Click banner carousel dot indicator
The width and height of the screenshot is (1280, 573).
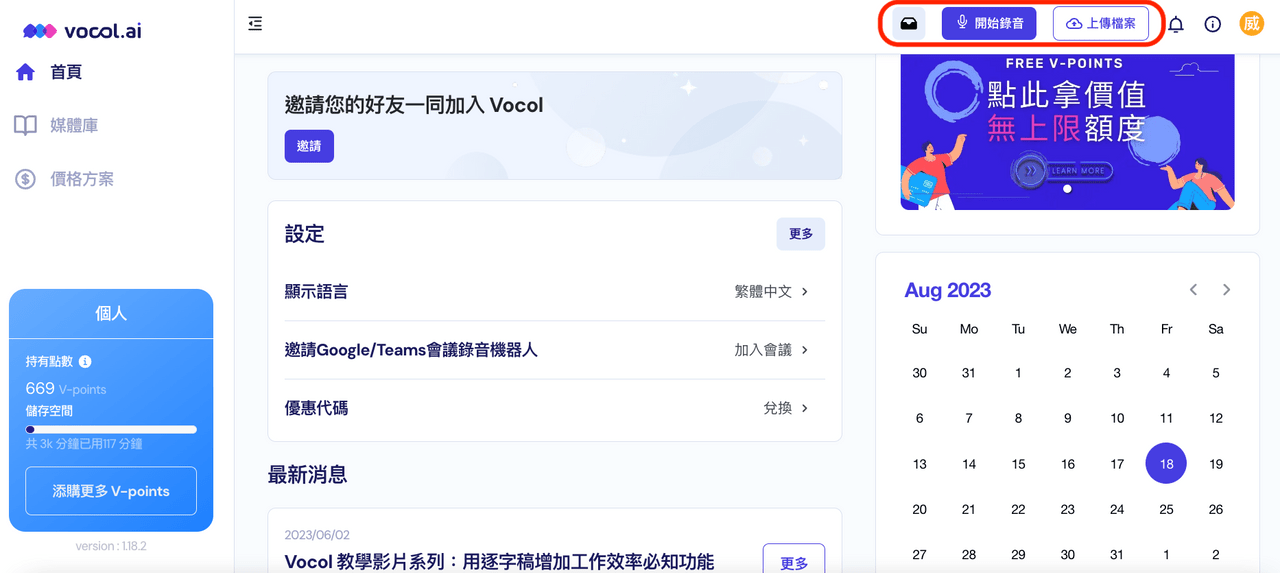[1067, 188]
